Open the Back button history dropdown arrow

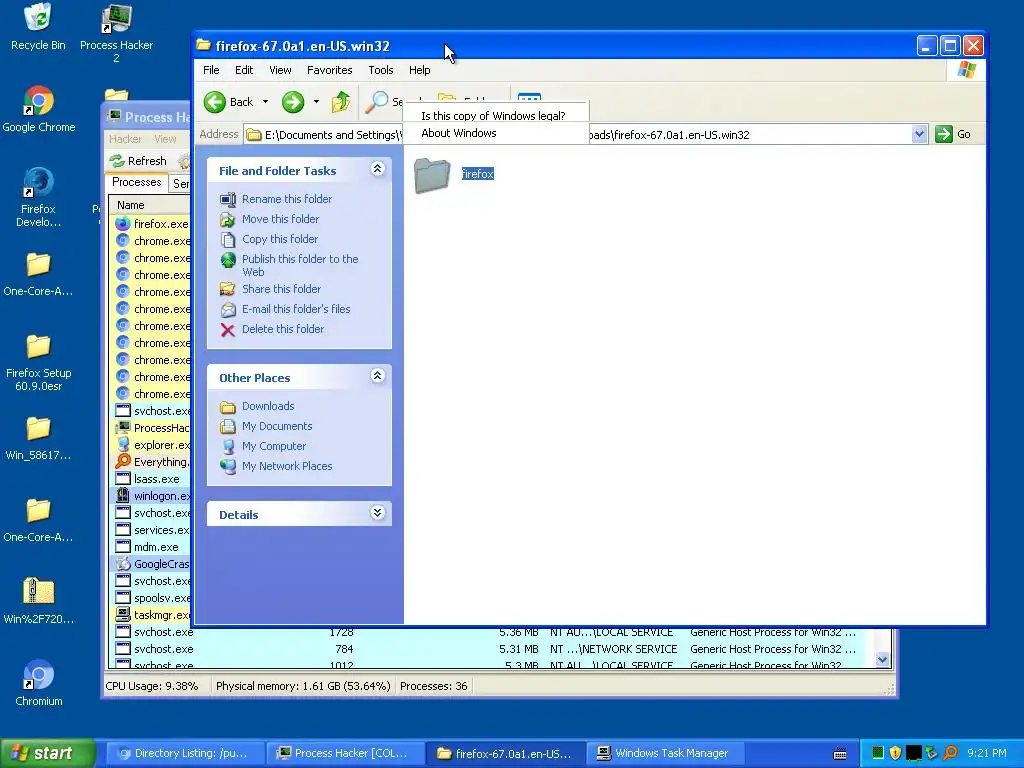(265, 102)
